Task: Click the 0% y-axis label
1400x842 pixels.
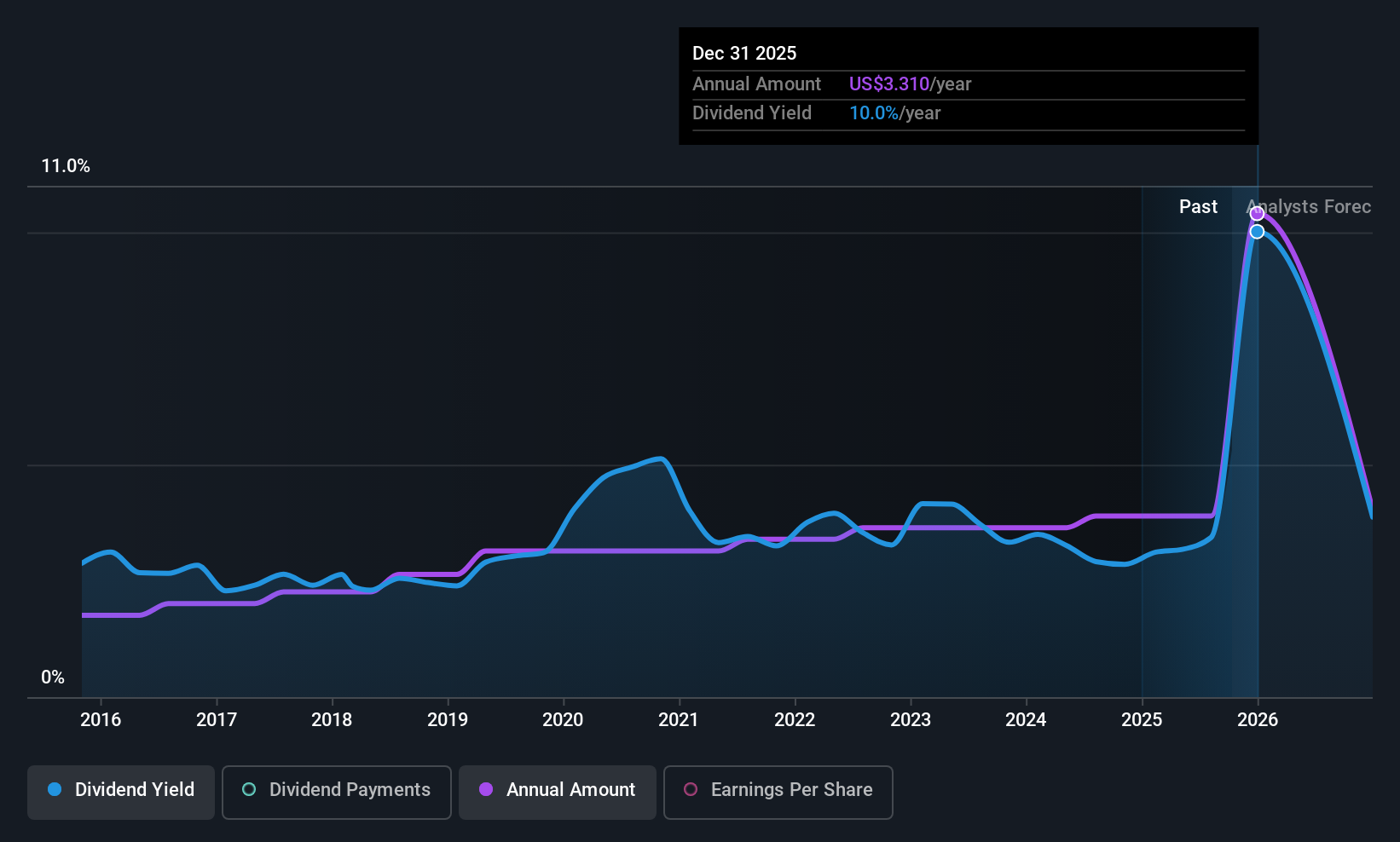Action: tap(53, 678)
